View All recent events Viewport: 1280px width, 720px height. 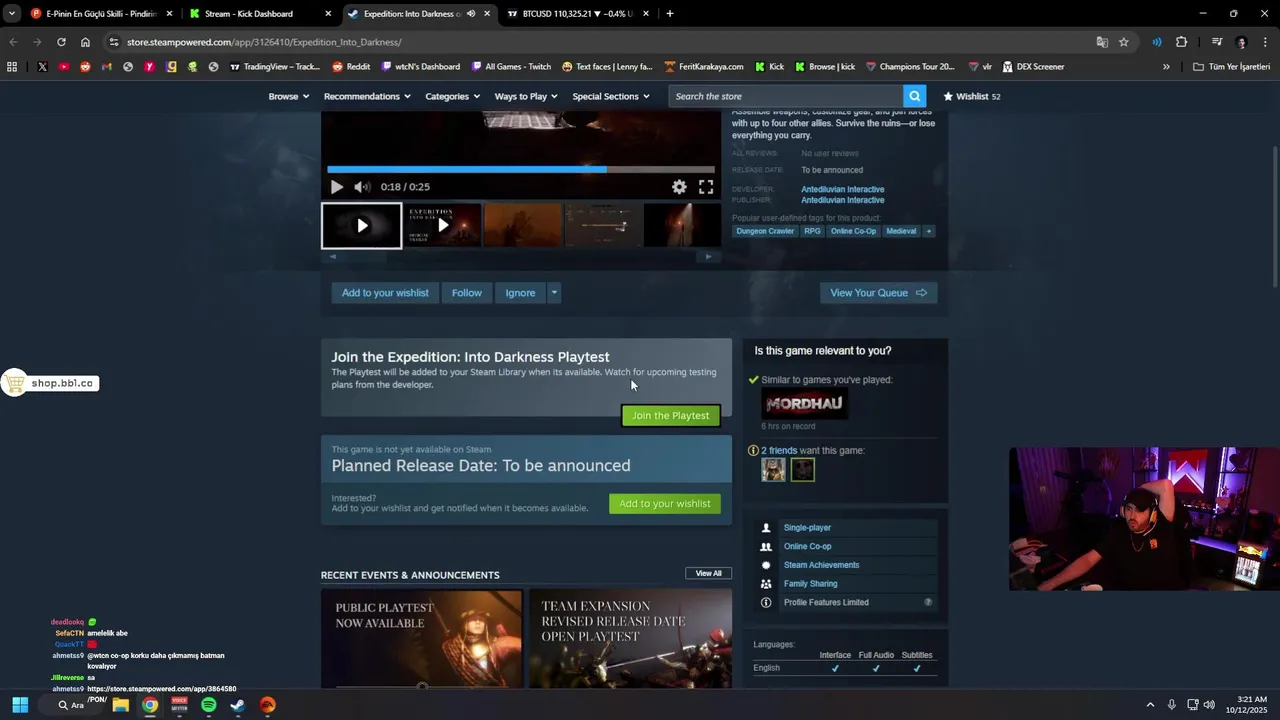[708, 573]
